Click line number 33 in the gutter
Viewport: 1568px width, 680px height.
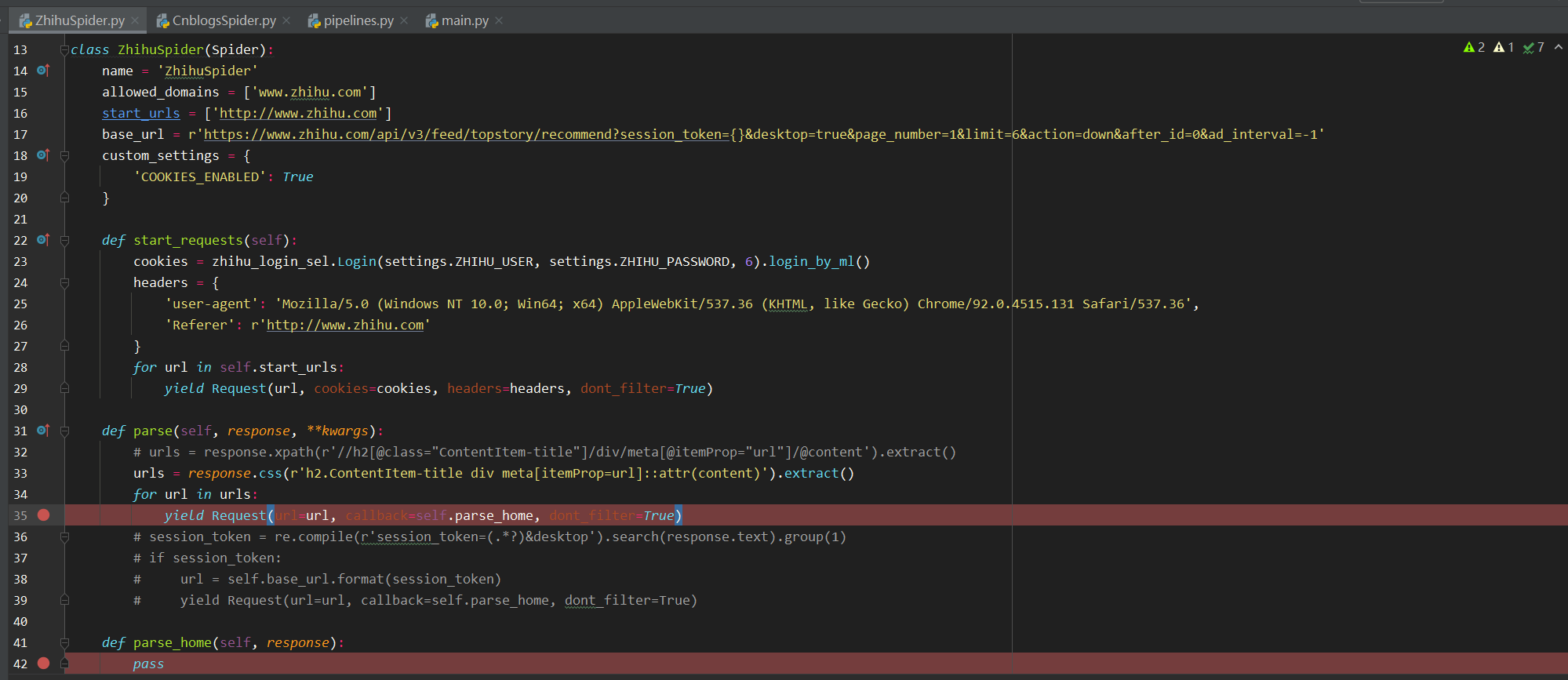(20, 473)
